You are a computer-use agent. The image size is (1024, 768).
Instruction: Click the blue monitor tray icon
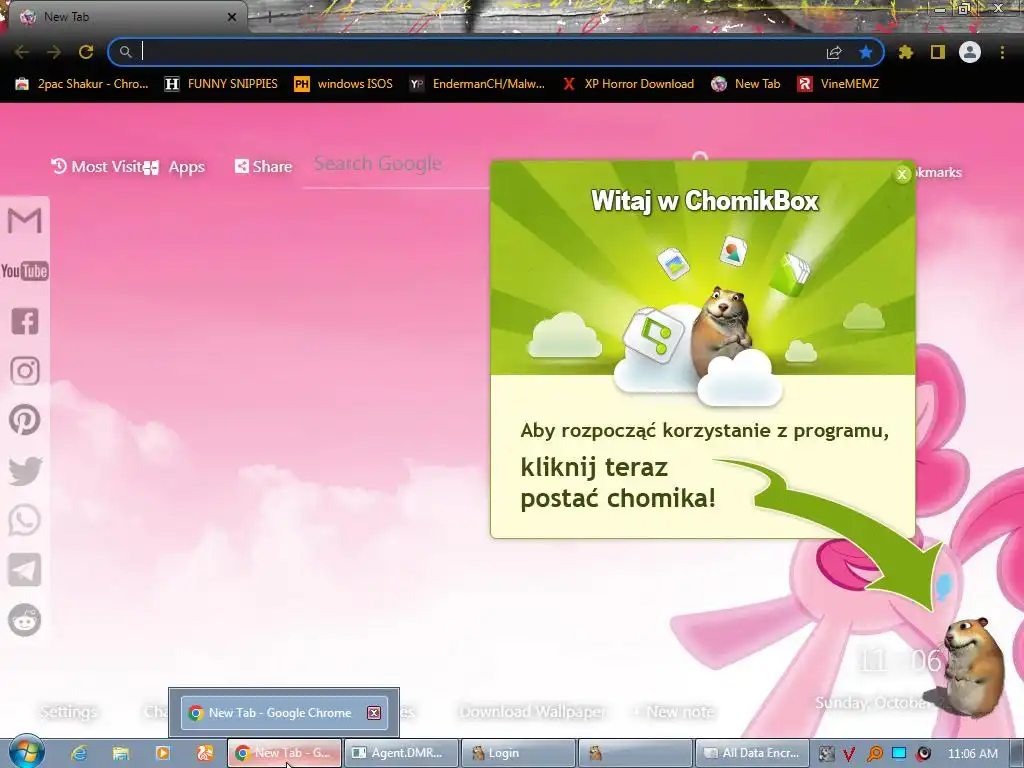899,753
